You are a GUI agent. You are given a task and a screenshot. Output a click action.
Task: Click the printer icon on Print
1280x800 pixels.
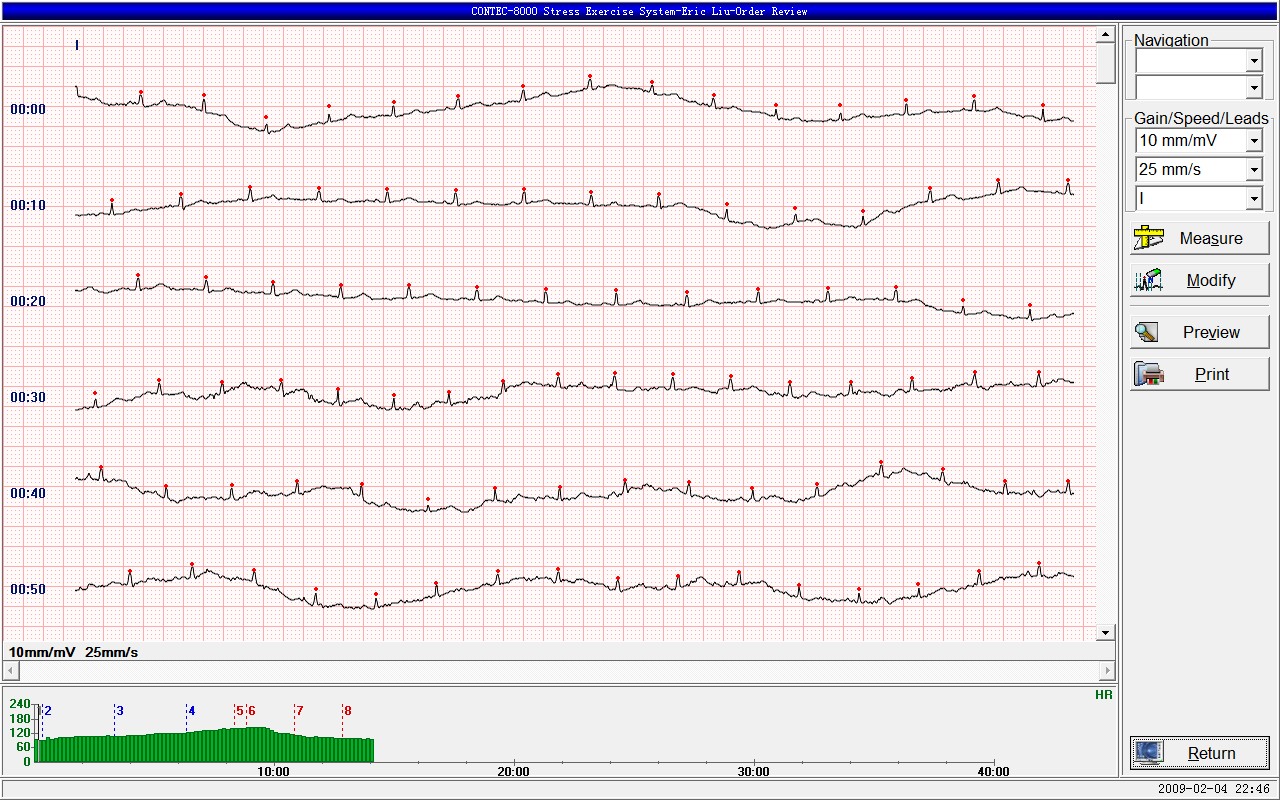pos(1148,374)
